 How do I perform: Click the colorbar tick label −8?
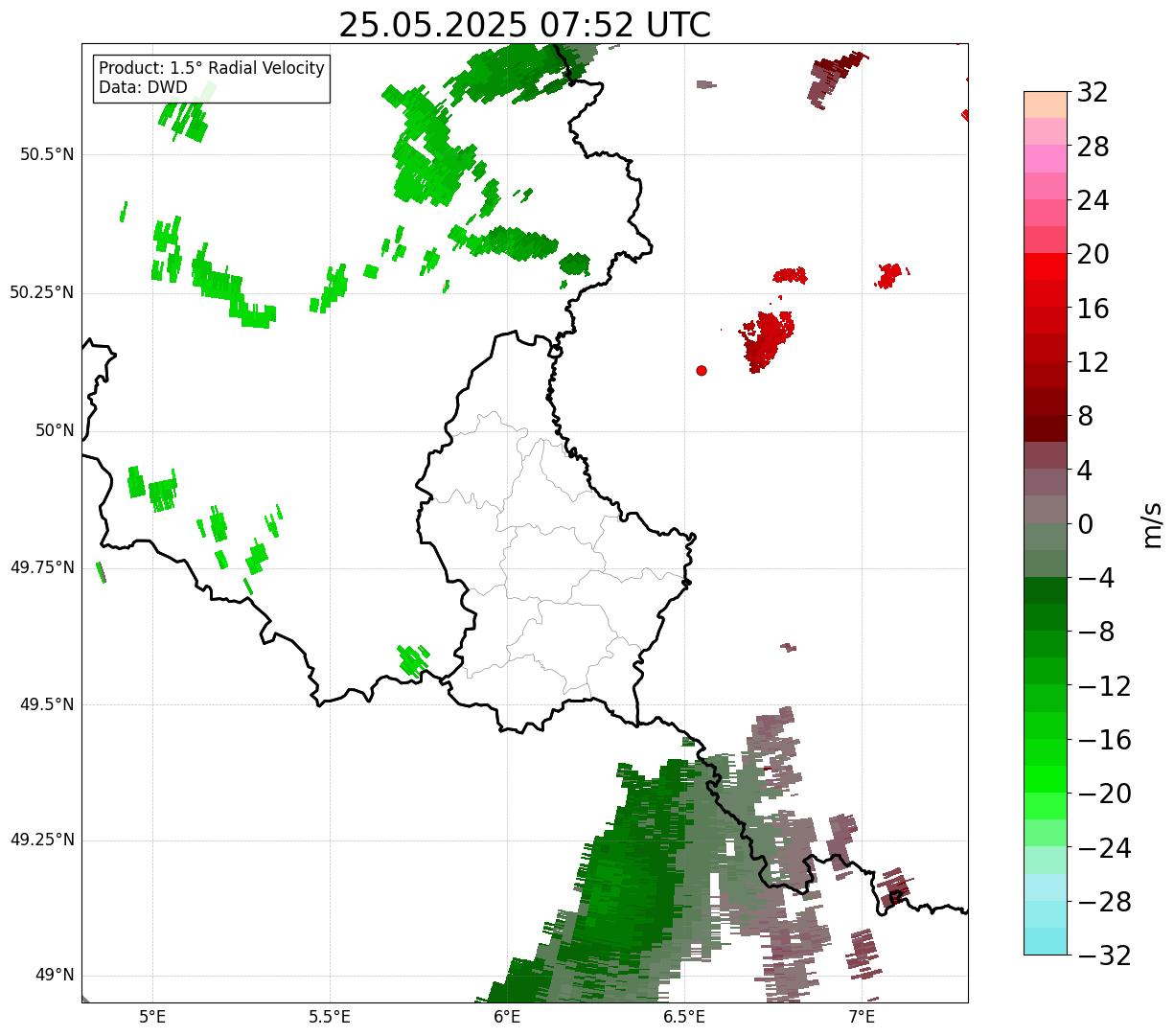pyautogui.click(x=1096, y=633)
